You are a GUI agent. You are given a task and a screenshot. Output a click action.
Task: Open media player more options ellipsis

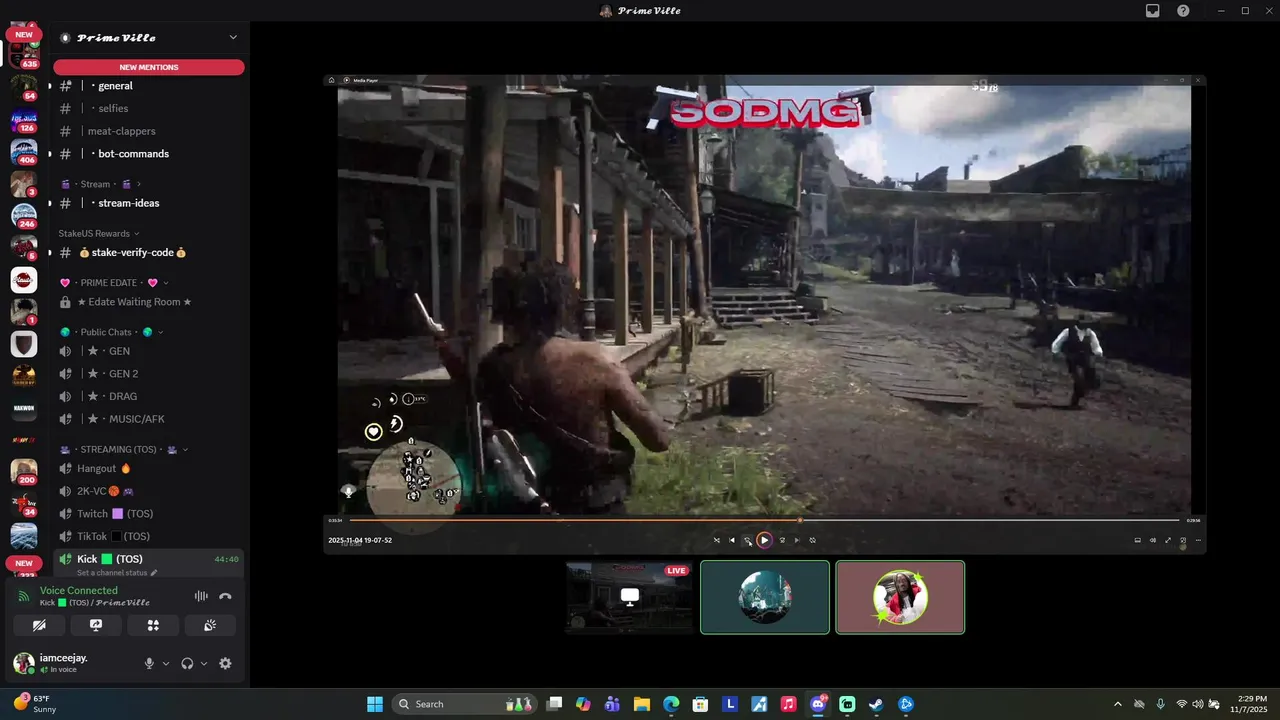tap(1198, 540)
